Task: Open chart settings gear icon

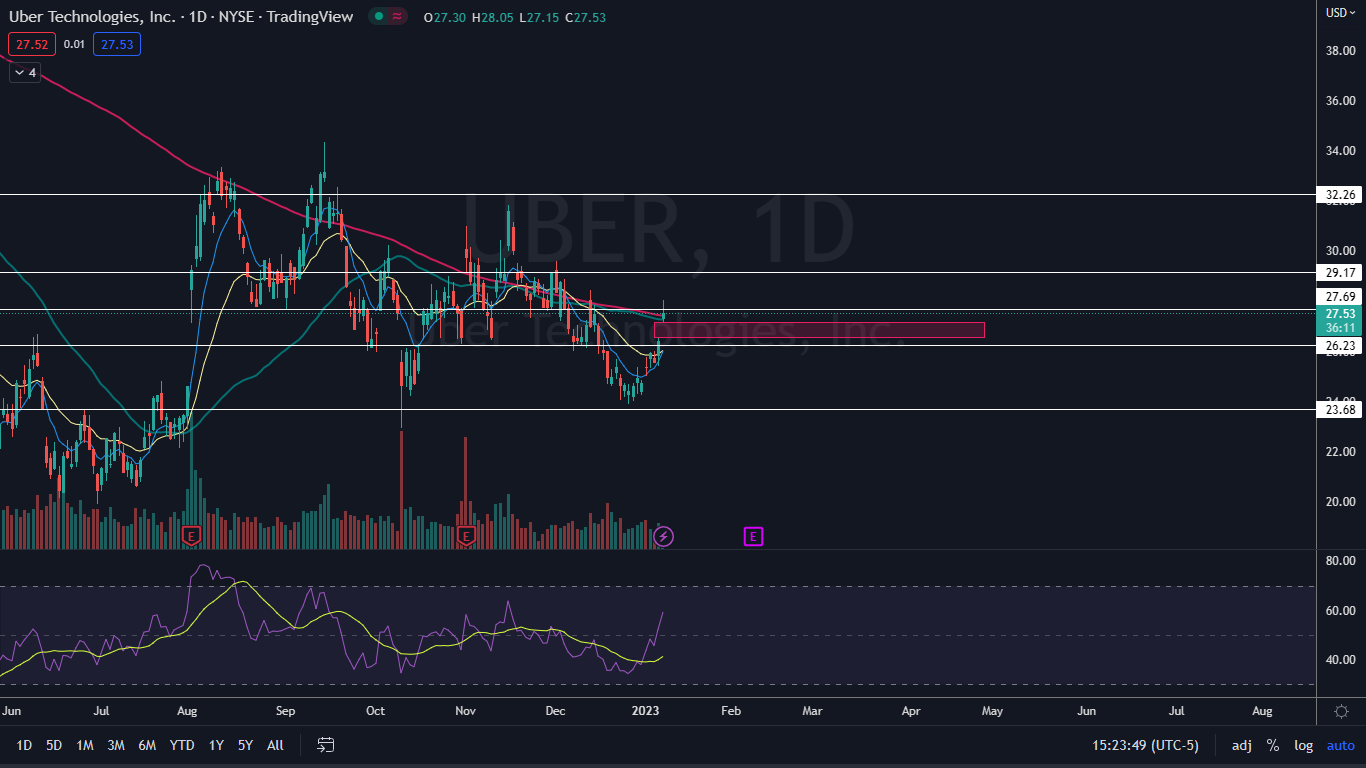Action: pos(1341,711)
